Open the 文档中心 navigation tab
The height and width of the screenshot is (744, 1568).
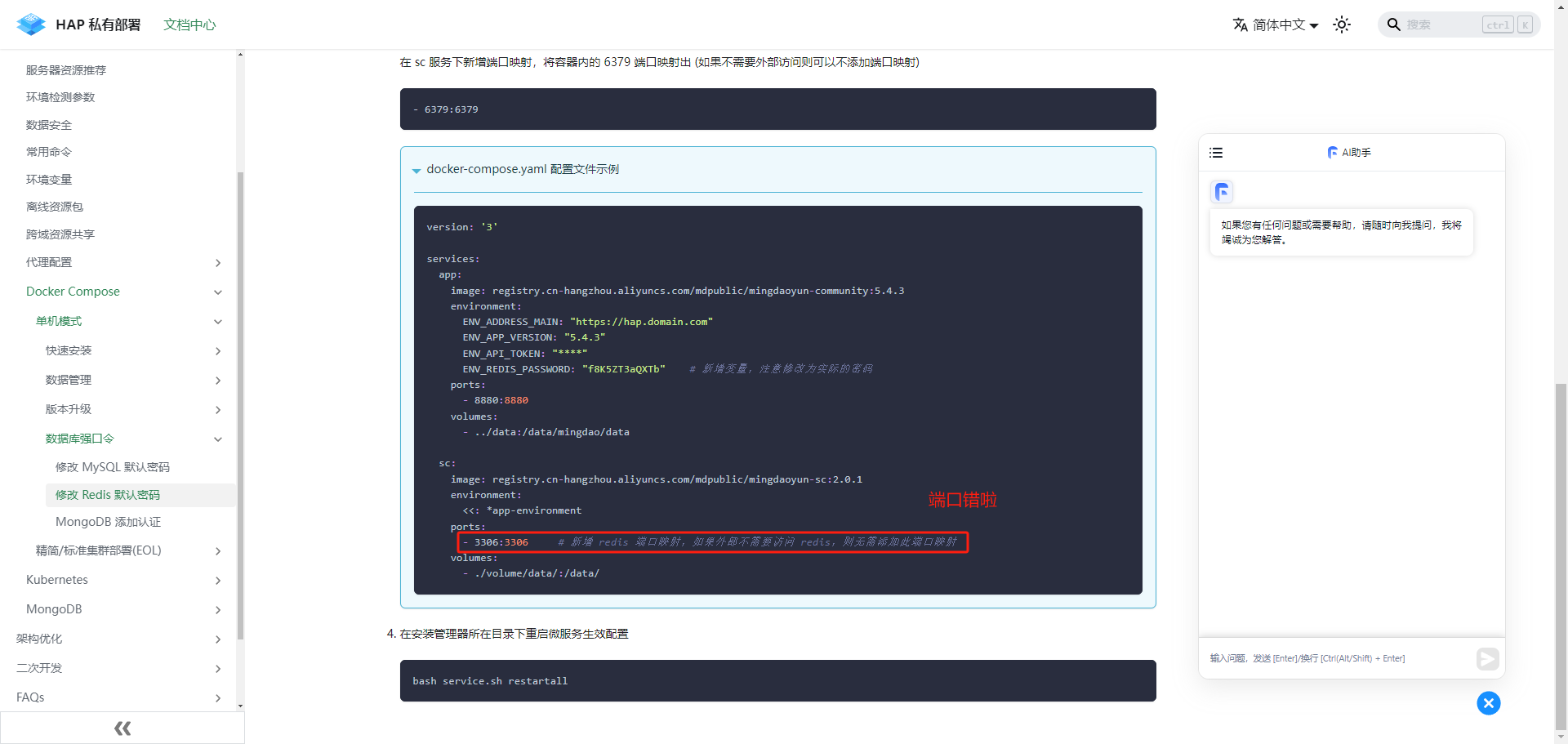(x=189, y=25)
